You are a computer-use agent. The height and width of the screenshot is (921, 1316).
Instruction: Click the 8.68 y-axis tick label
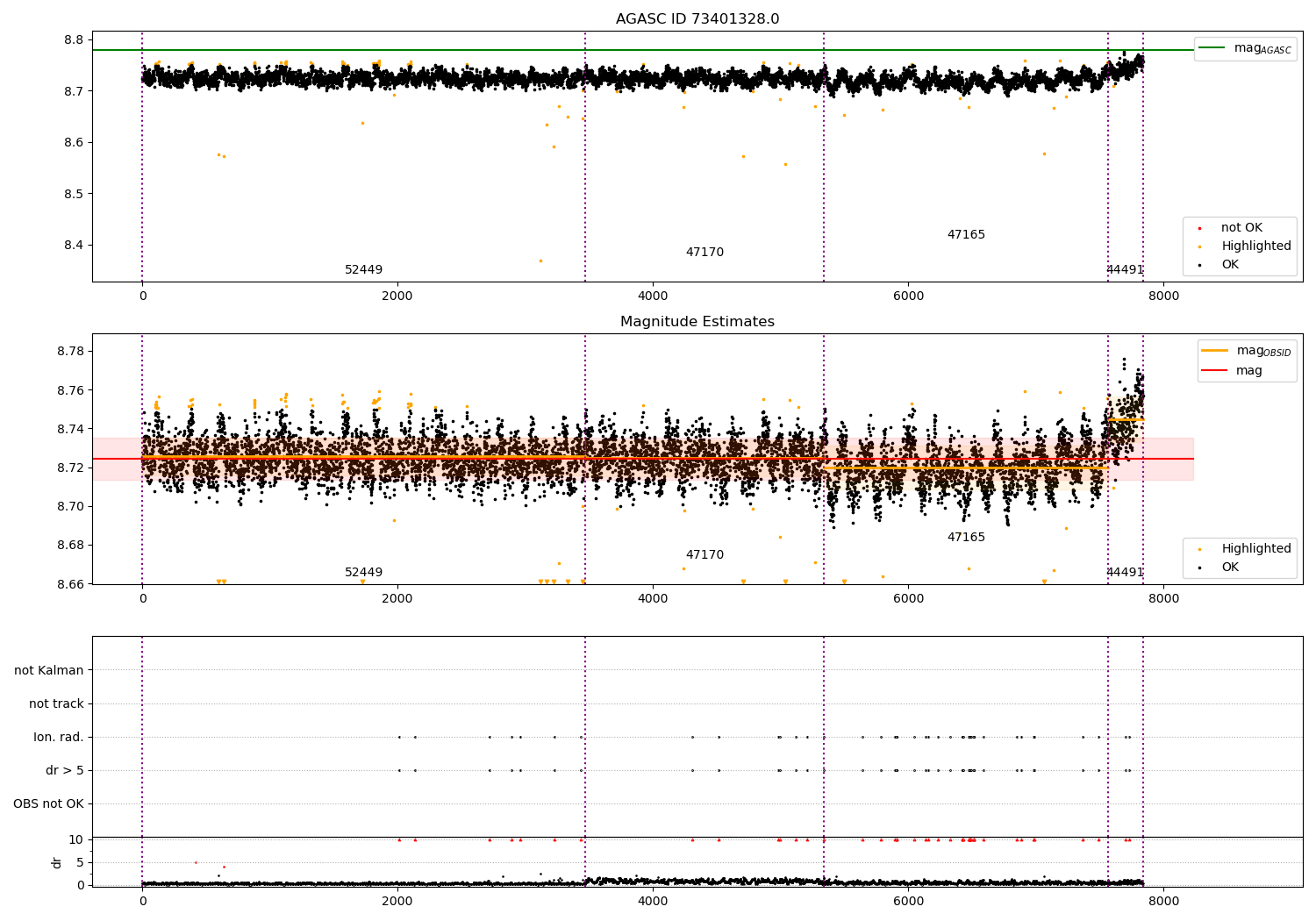(70, 545)
